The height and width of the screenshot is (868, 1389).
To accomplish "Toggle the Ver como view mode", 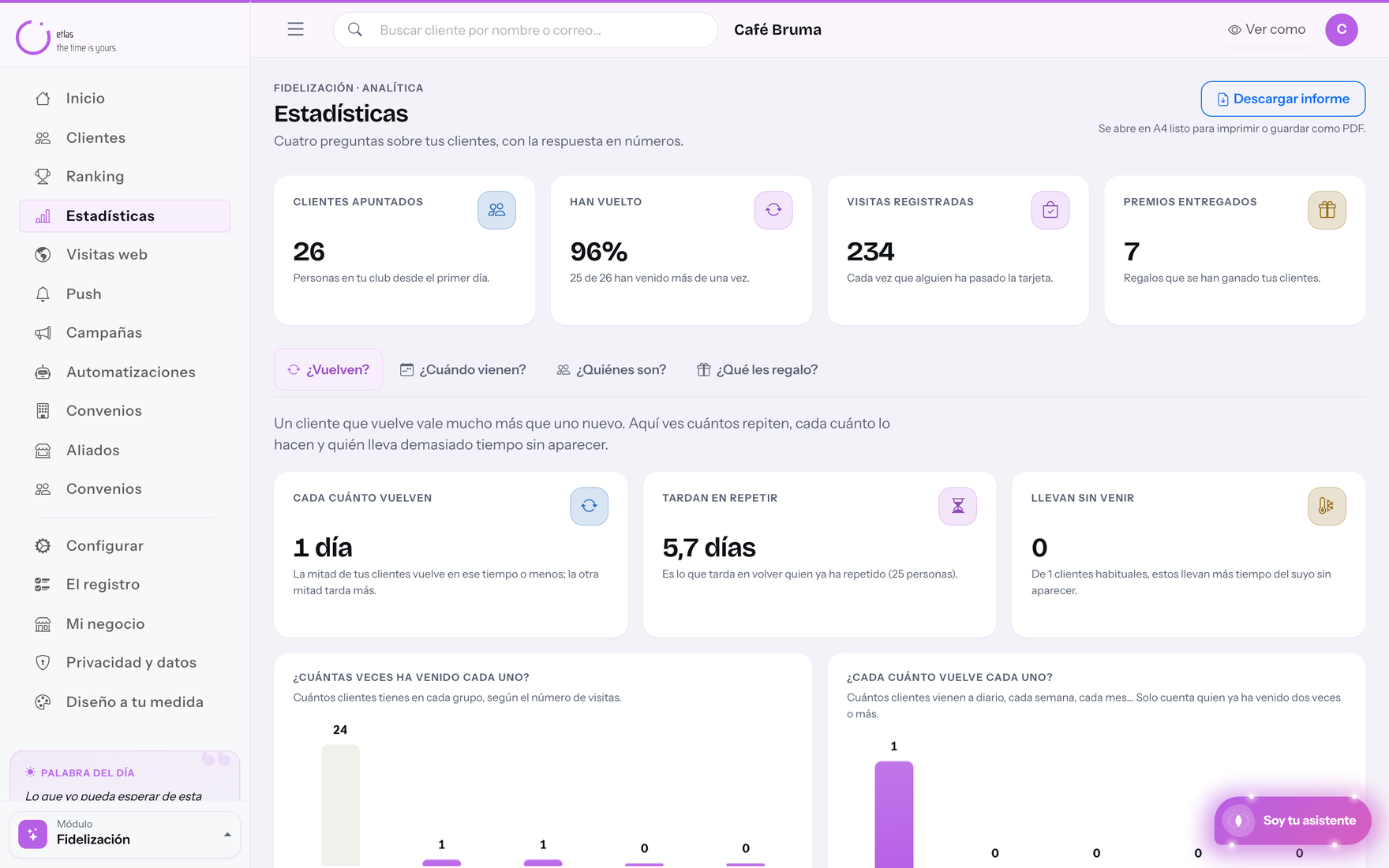I will [1267, 29].
